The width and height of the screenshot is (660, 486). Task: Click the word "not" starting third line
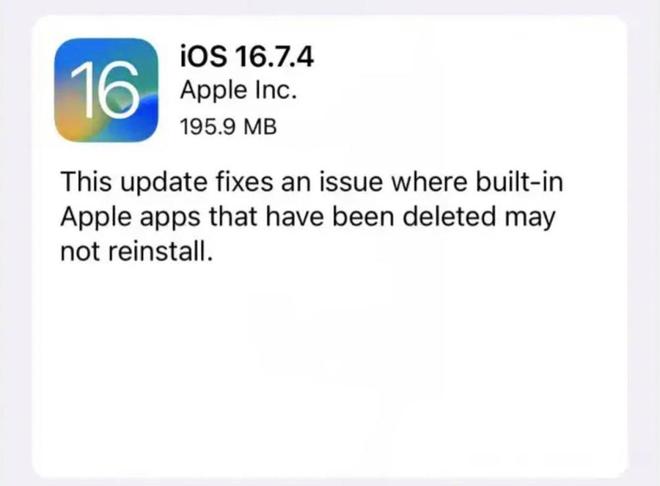80,252
